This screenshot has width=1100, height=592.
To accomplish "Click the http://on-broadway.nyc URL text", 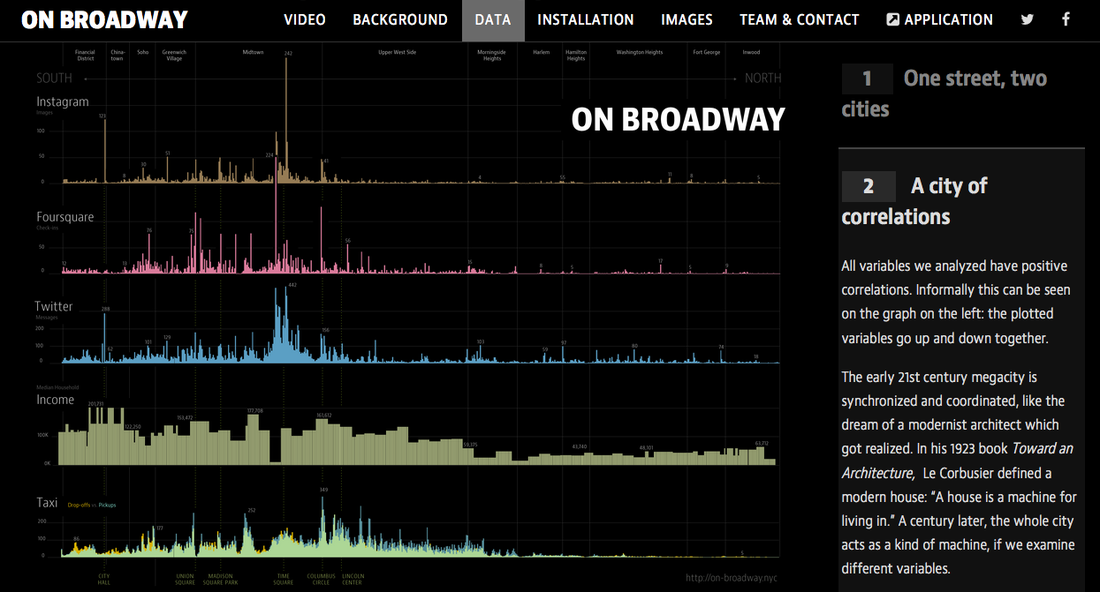I will (731, 578).
